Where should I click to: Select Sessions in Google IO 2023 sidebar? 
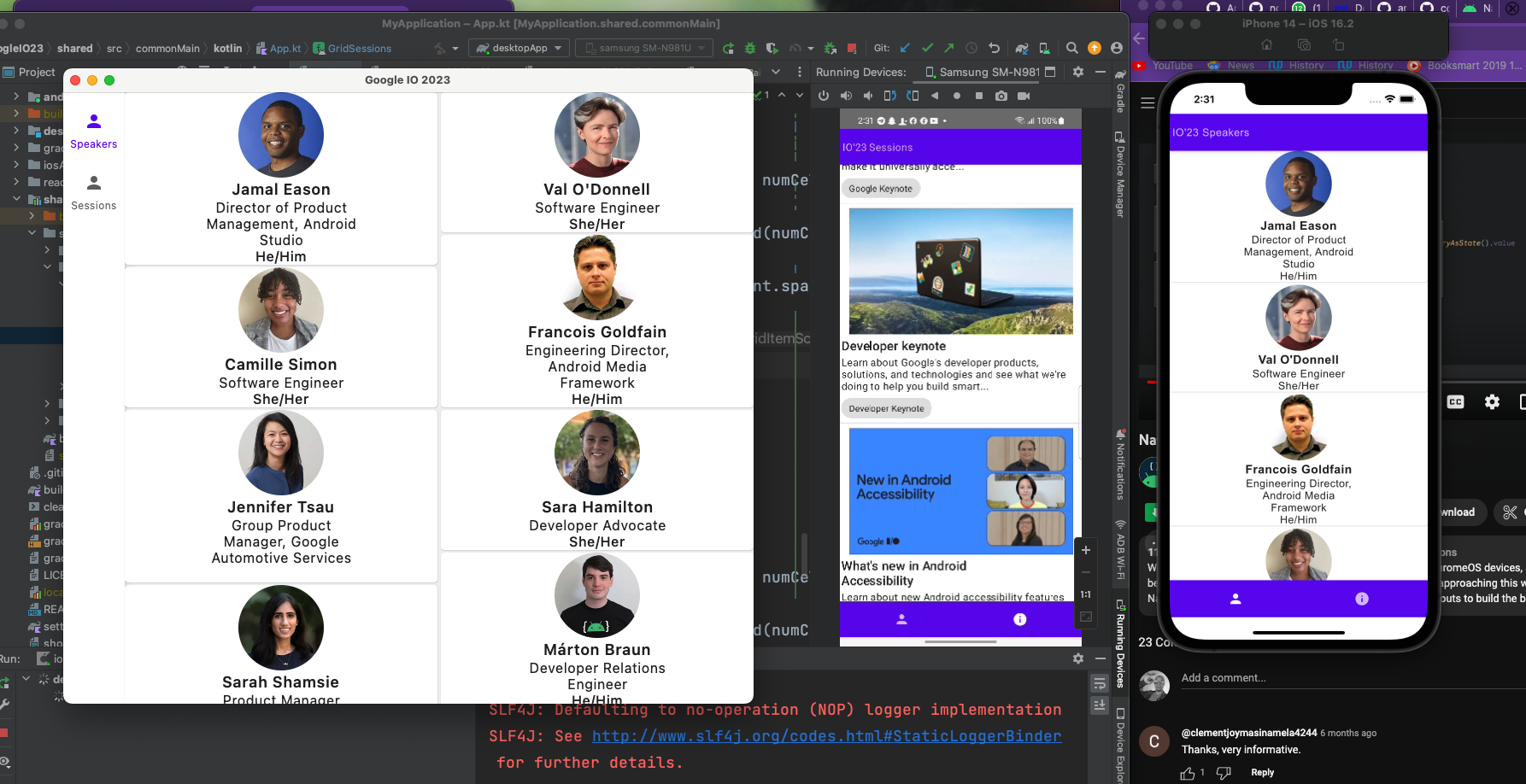coord(94,193)
